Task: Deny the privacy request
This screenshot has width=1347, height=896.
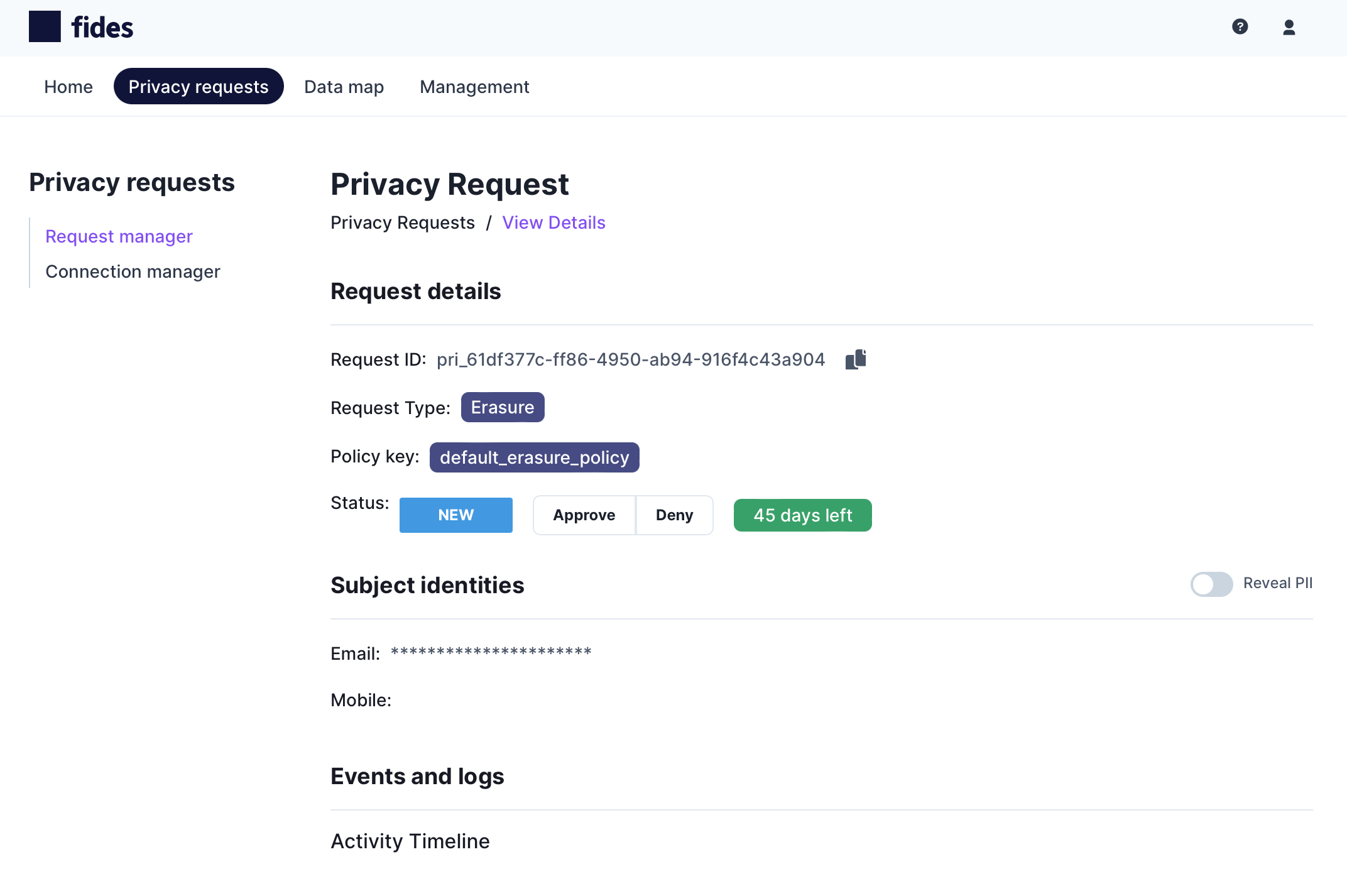Action: tap(675, 515)
